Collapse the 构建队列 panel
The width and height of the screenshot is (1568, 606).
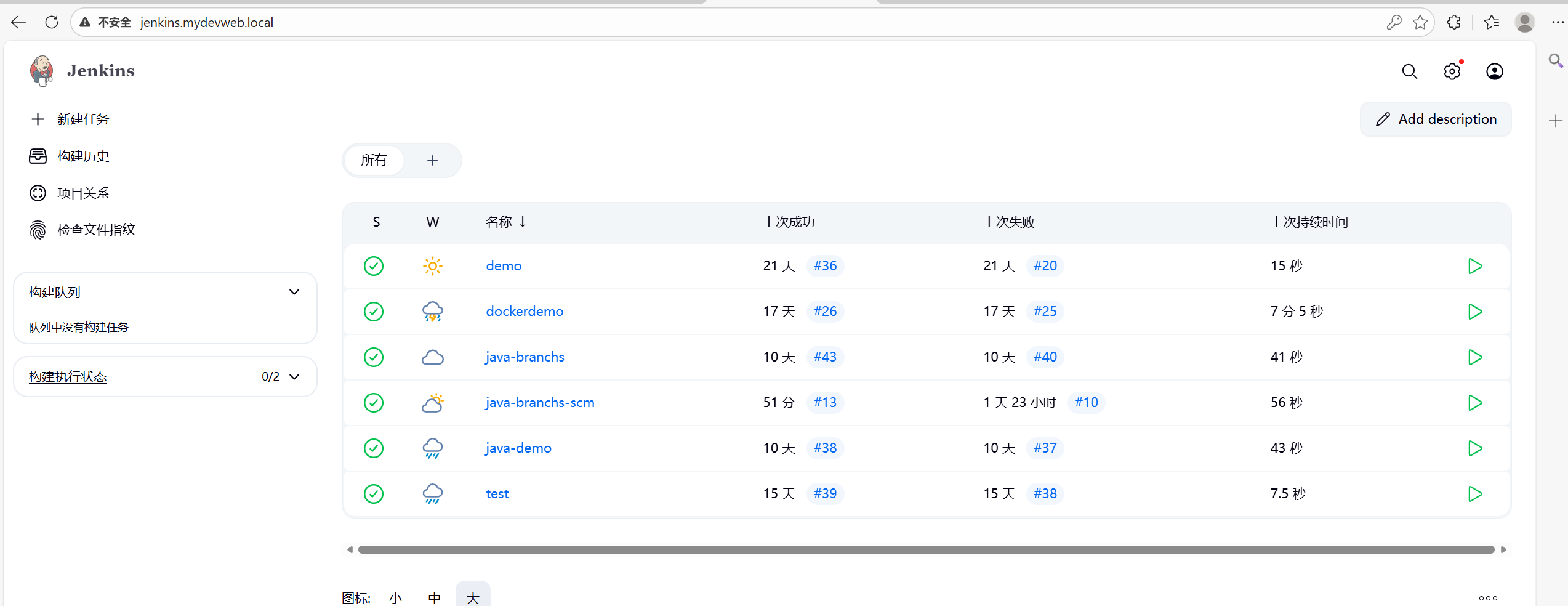(x=294, y=292)
